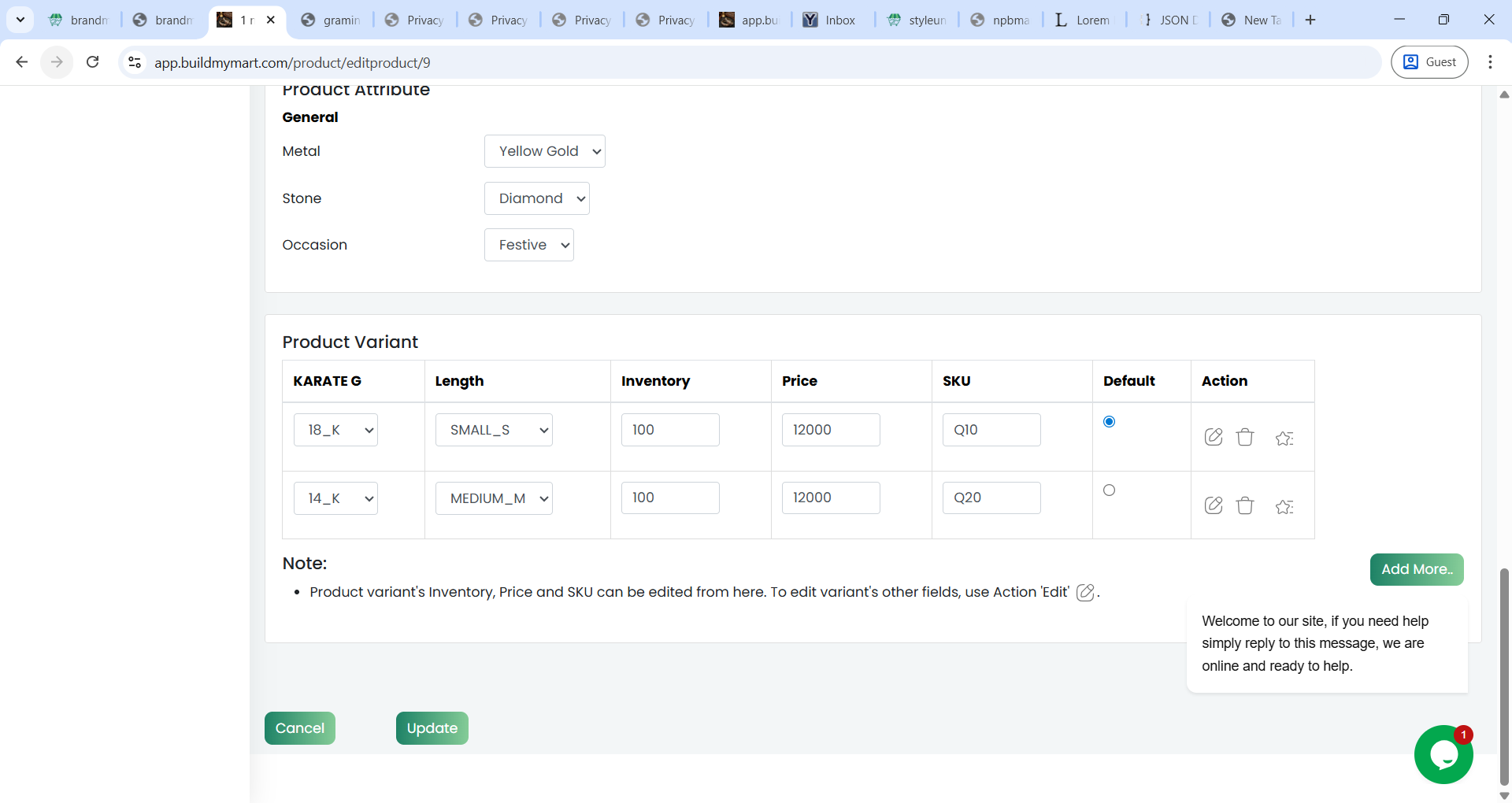This screenshot has width=1512, height=803.
Task: Open the Stone dropdown showing Diamond
Action: point(537,198)
